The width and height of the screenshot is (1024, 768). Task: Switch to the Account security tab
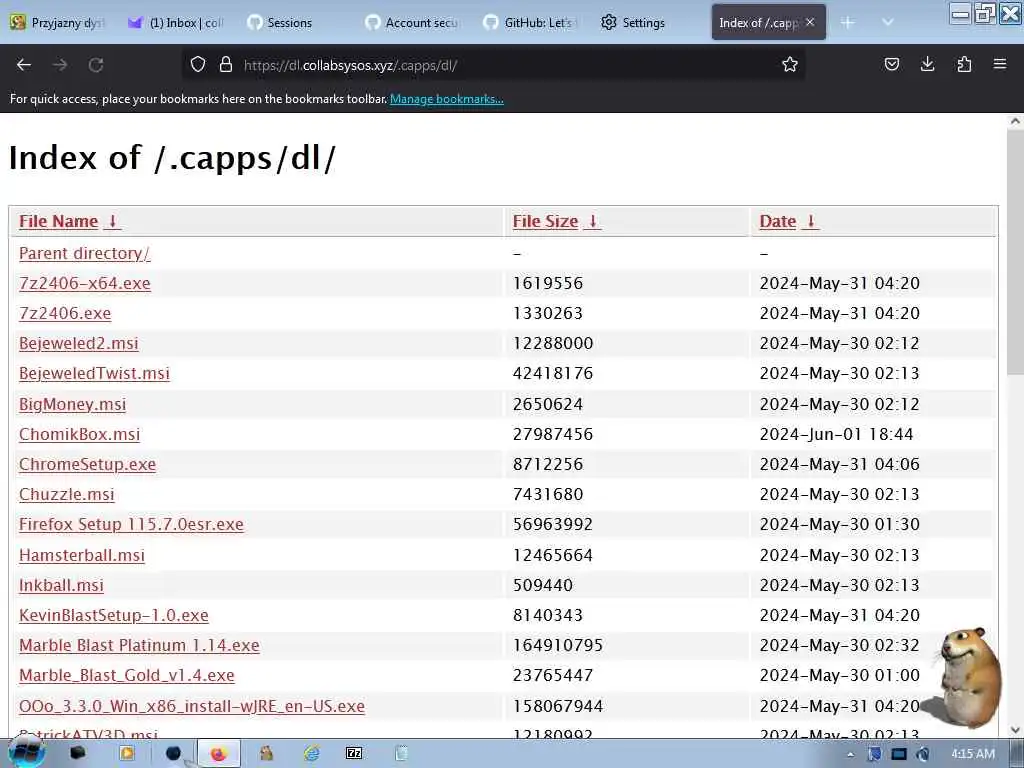coord(413,22)
